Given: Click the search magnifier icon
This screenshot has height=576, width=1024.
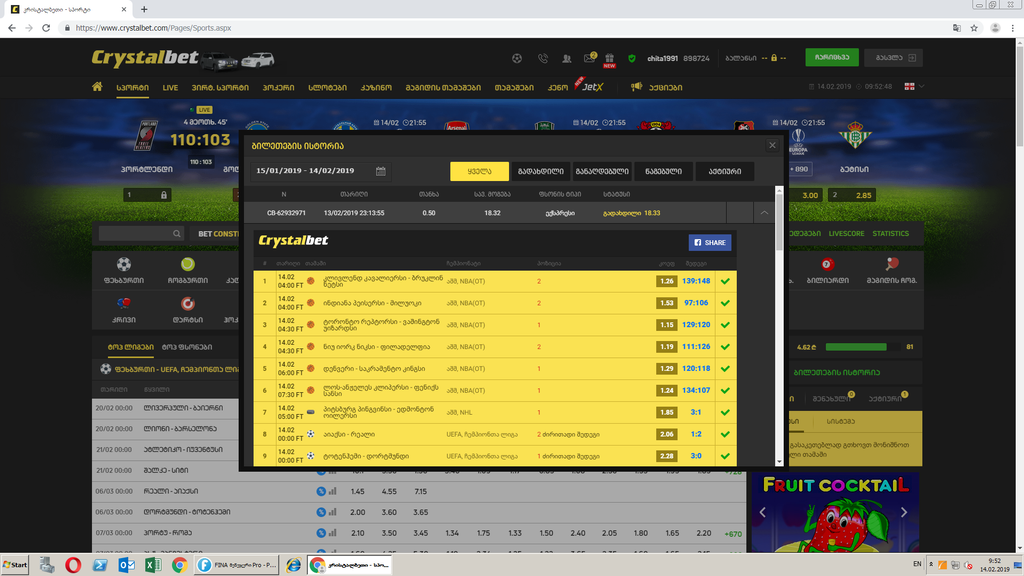Looking at the screenshot, I should [x=176, y=234].
